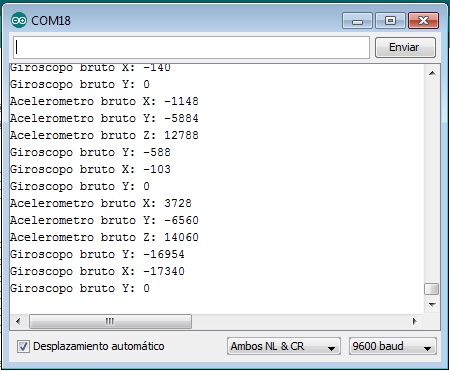
Task: Click the vertical scrollbar down arrow
Action: click(x=432, y=305)
